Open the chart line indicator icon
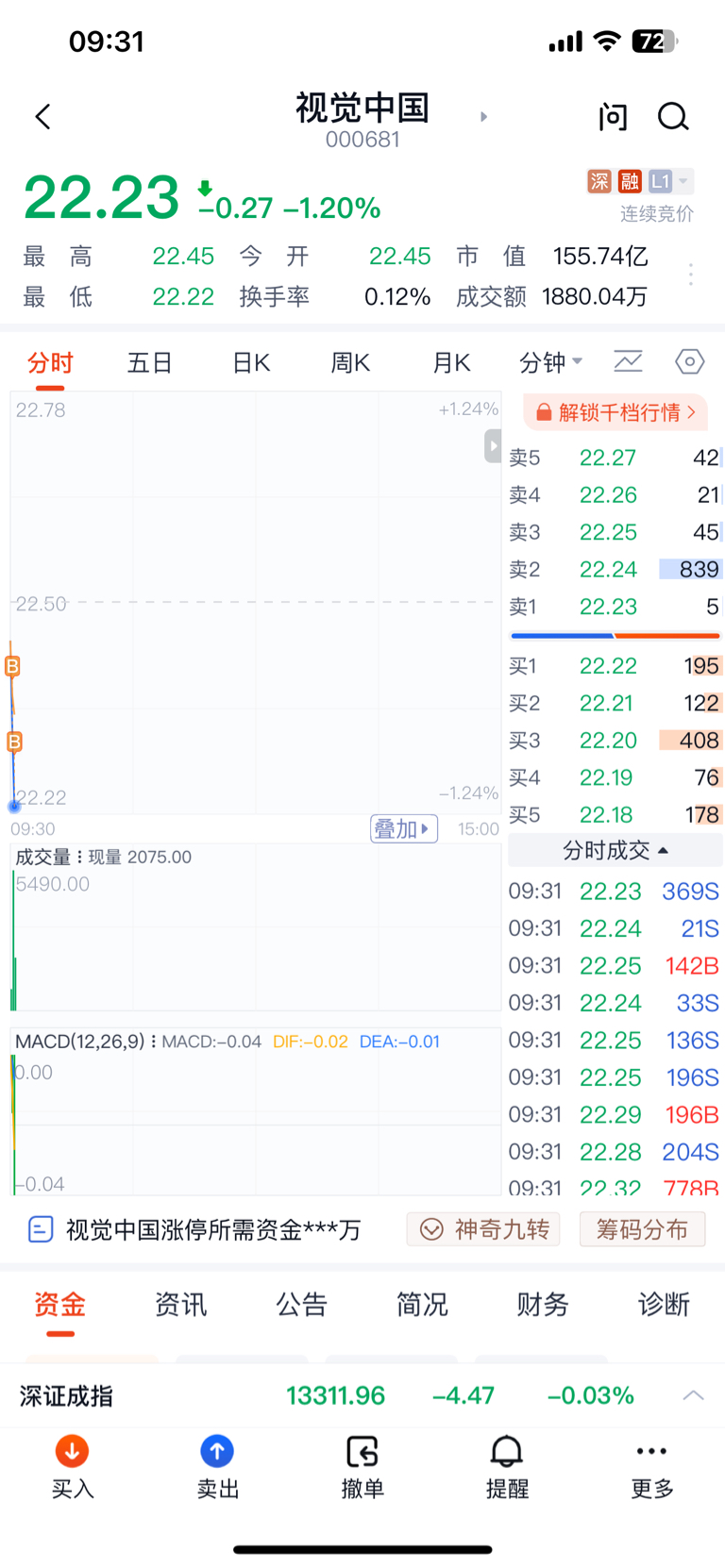The width and height of the screenshot is (725, 1568). [x=628, y=361]
